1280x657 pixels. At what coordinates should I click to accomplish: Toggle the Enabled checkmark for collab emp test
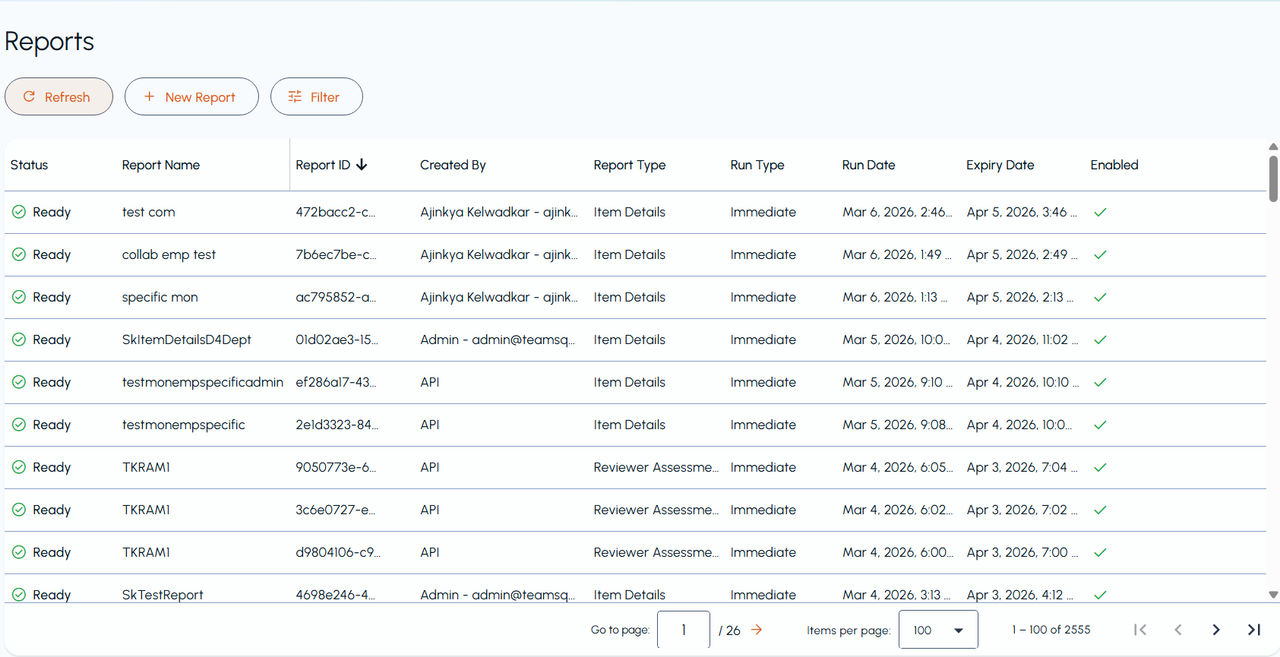click(x=1100, y=255)
